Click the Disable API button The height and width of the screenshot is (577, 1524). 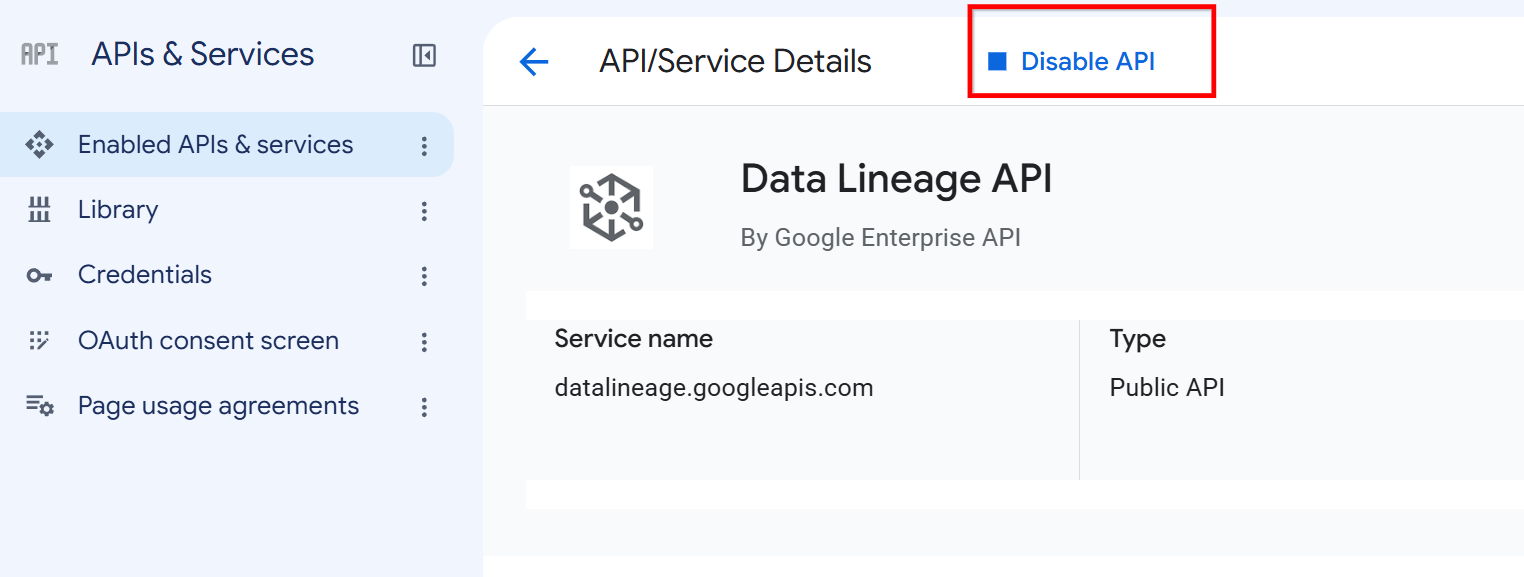(x=1071, y=62)
